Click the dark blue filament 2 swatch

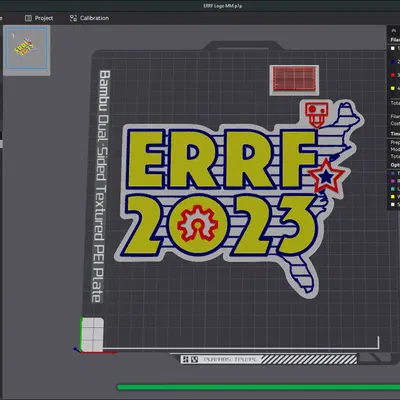tap(393, 62)
